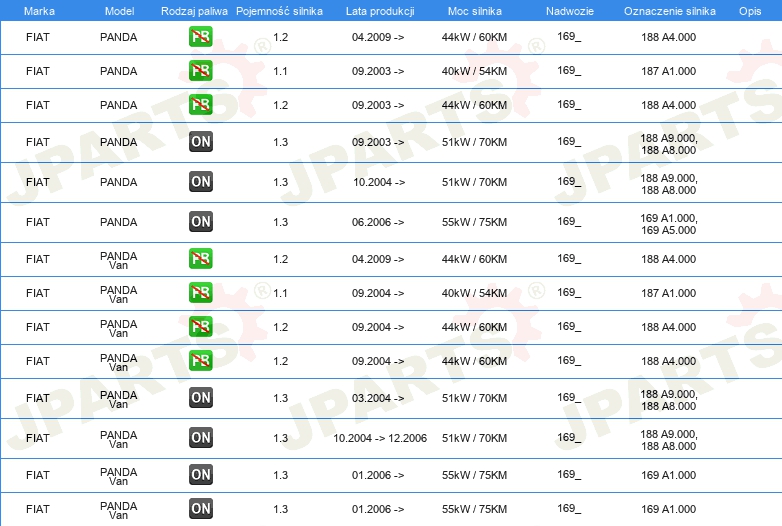This screenshot has width=782, height=526.
Task: Click the Marka column header
Action: click(x=39, y=11)
